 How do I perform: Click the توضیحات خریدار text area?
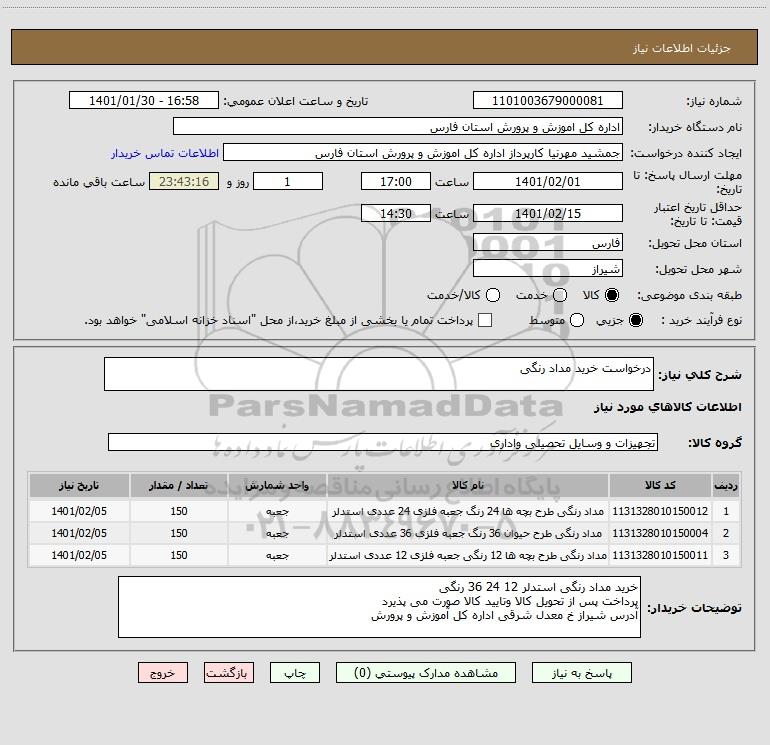tap(379, 607)
